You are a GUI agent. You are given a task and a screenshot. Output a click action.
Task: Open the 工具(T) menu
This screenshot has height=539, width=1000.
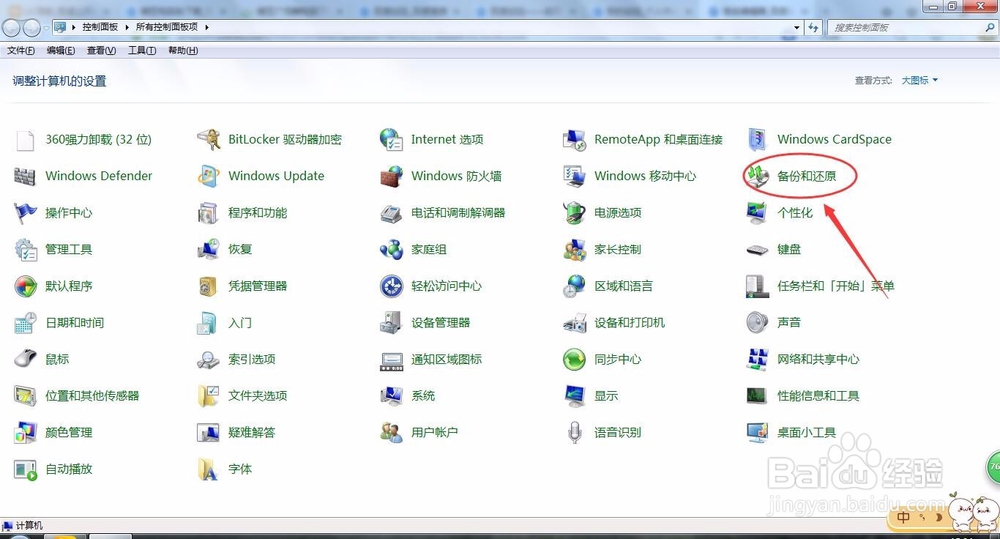142,50
